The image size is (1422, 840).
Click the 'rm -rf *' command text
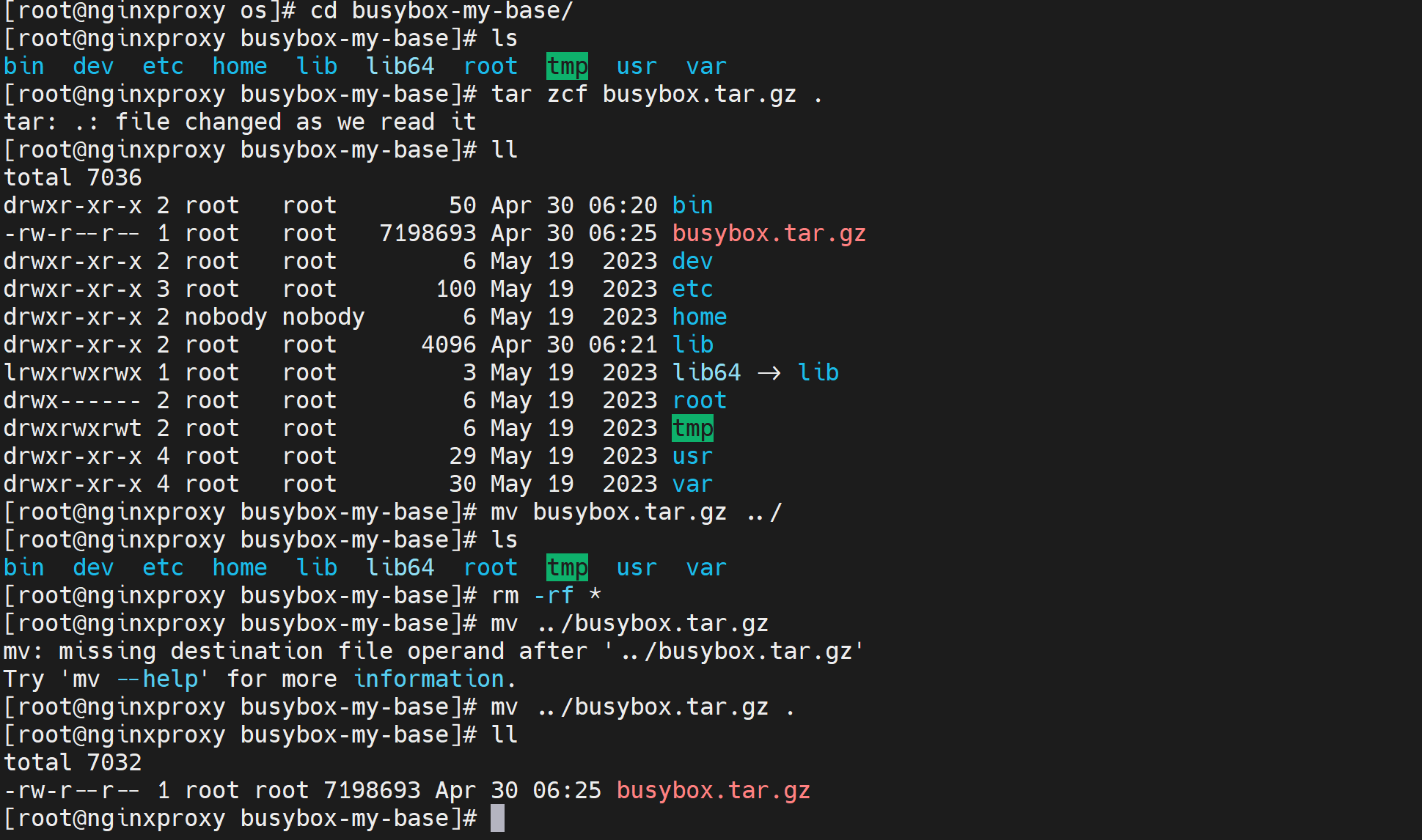pos(546,595)
